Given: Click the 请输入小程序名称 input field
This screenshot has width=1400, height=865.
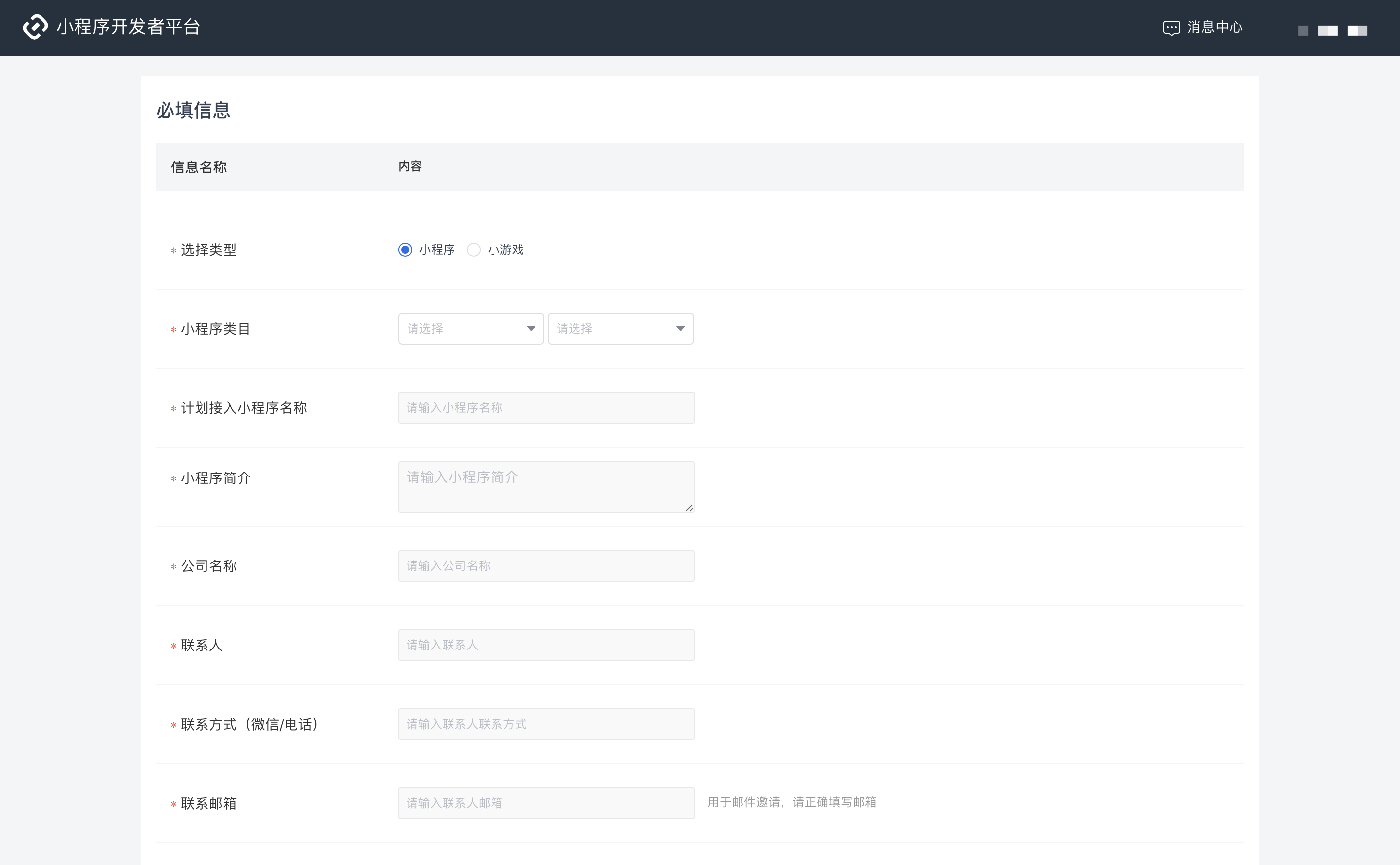Looking at the screenshot, I should point(546,408).
